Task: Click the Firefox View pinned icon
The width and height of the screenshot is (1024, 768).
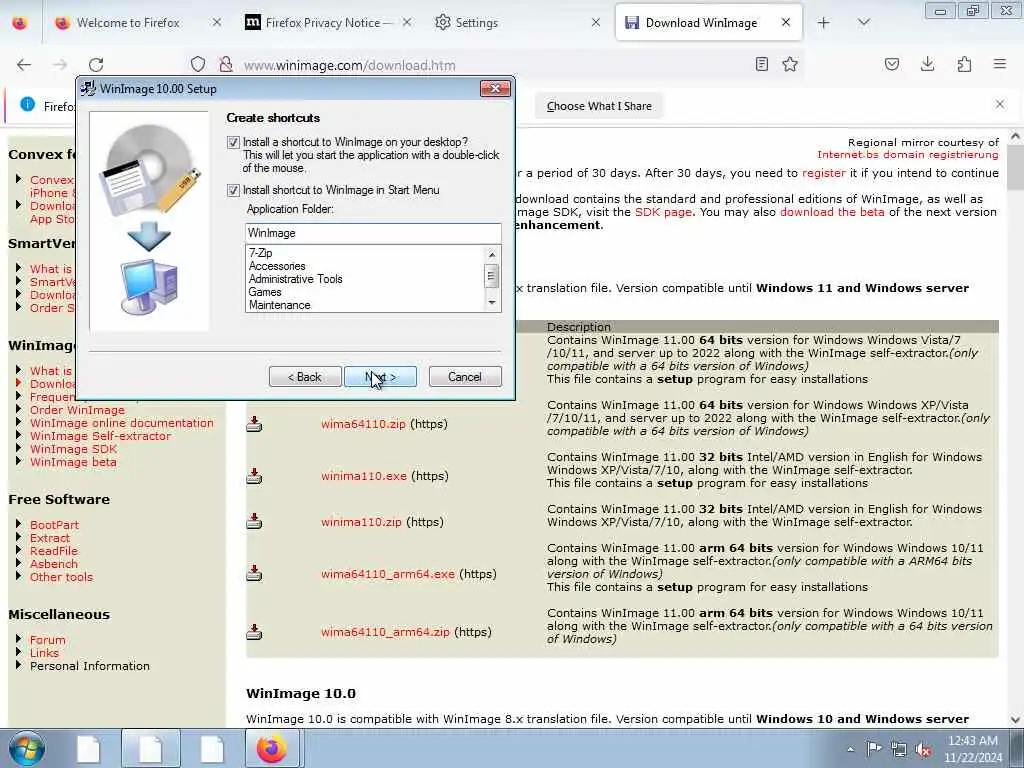Action: (20, 23)
